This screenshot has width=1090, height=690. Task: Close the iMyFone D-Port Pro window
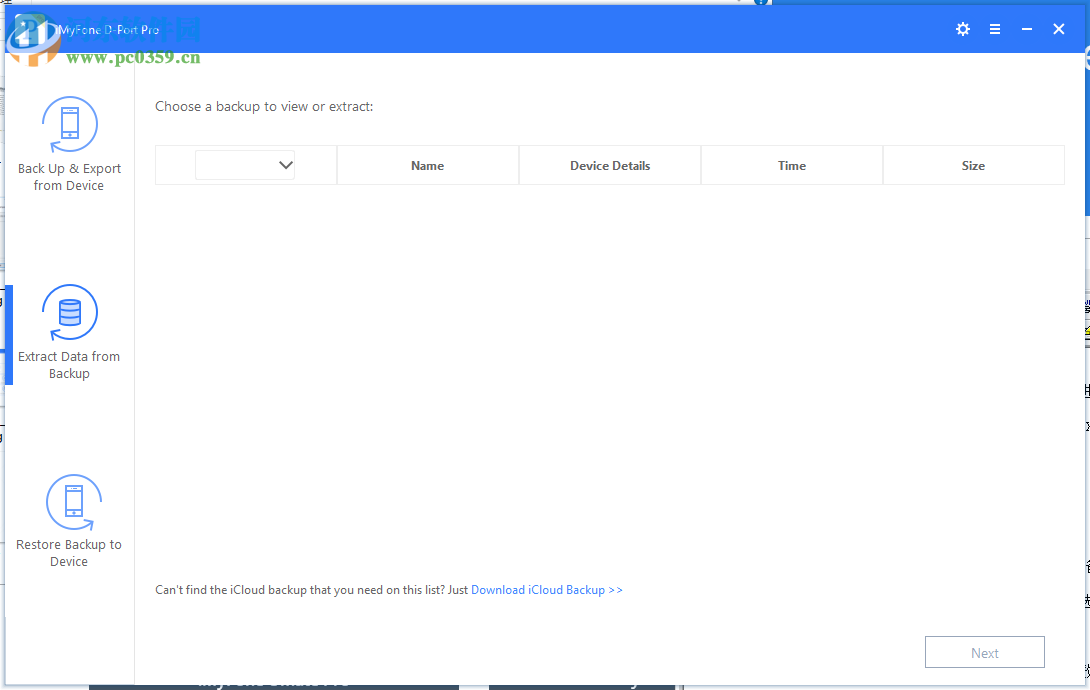pyautogui.click(x=1059, y=29)
